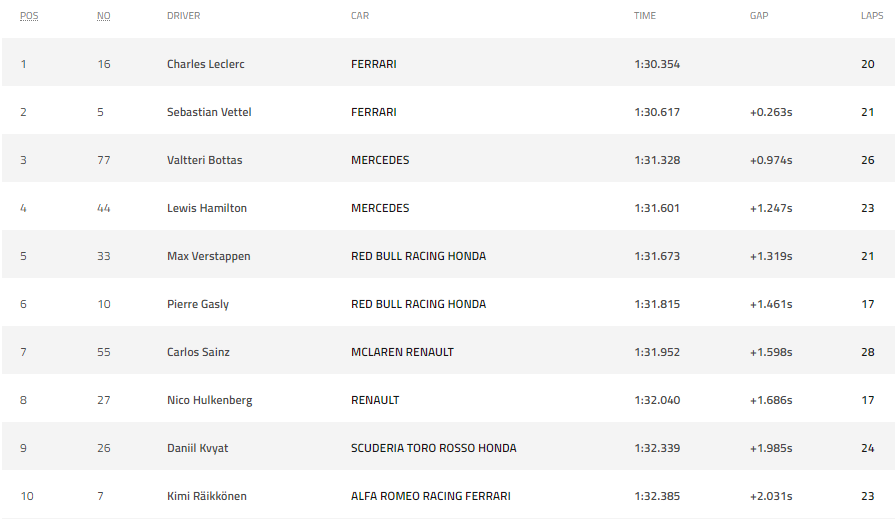Select Sebastian Vettel in the driver column
895x519 pixels.
coord(208,112)
